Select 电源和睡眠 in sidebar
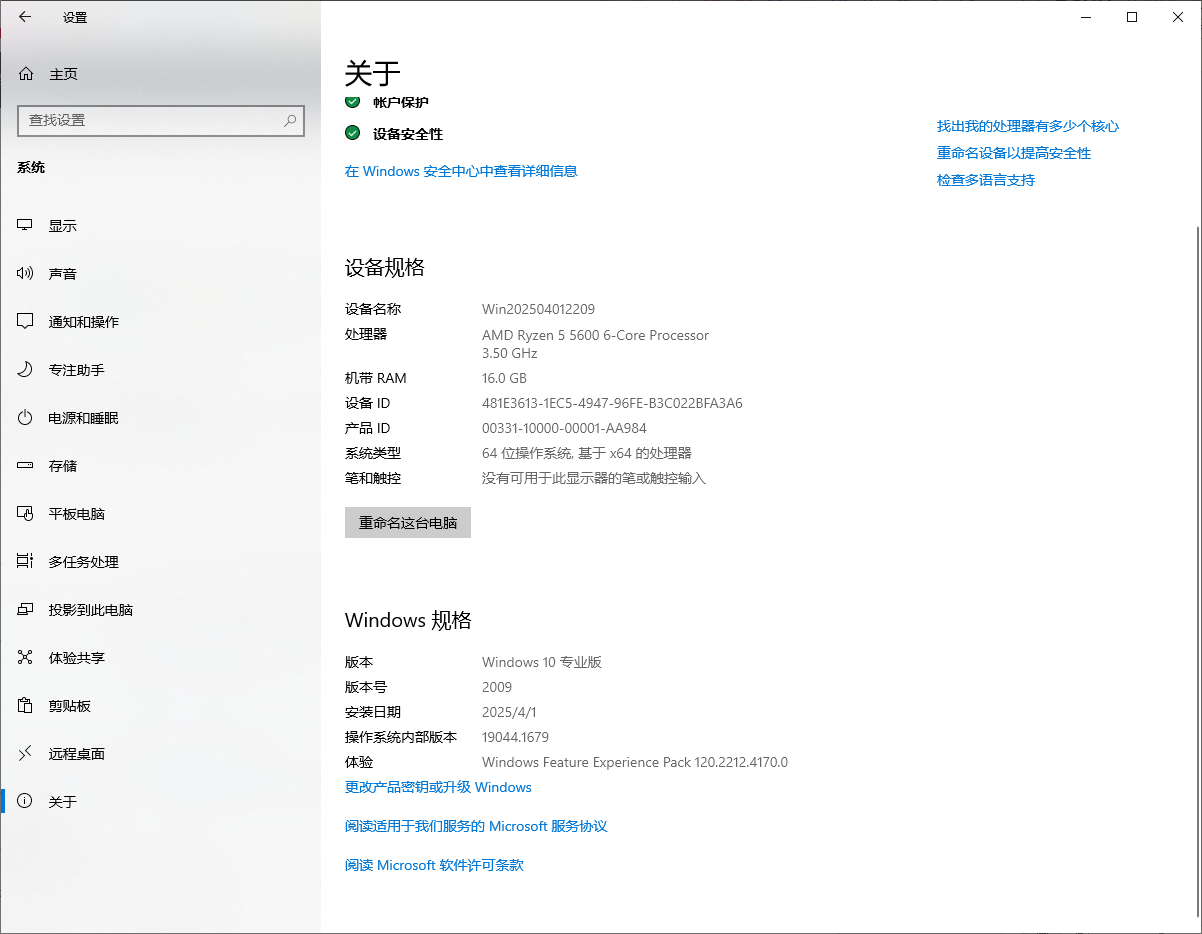The height and width of the screenshot is (934, 1202). click(x=160, y=418)
